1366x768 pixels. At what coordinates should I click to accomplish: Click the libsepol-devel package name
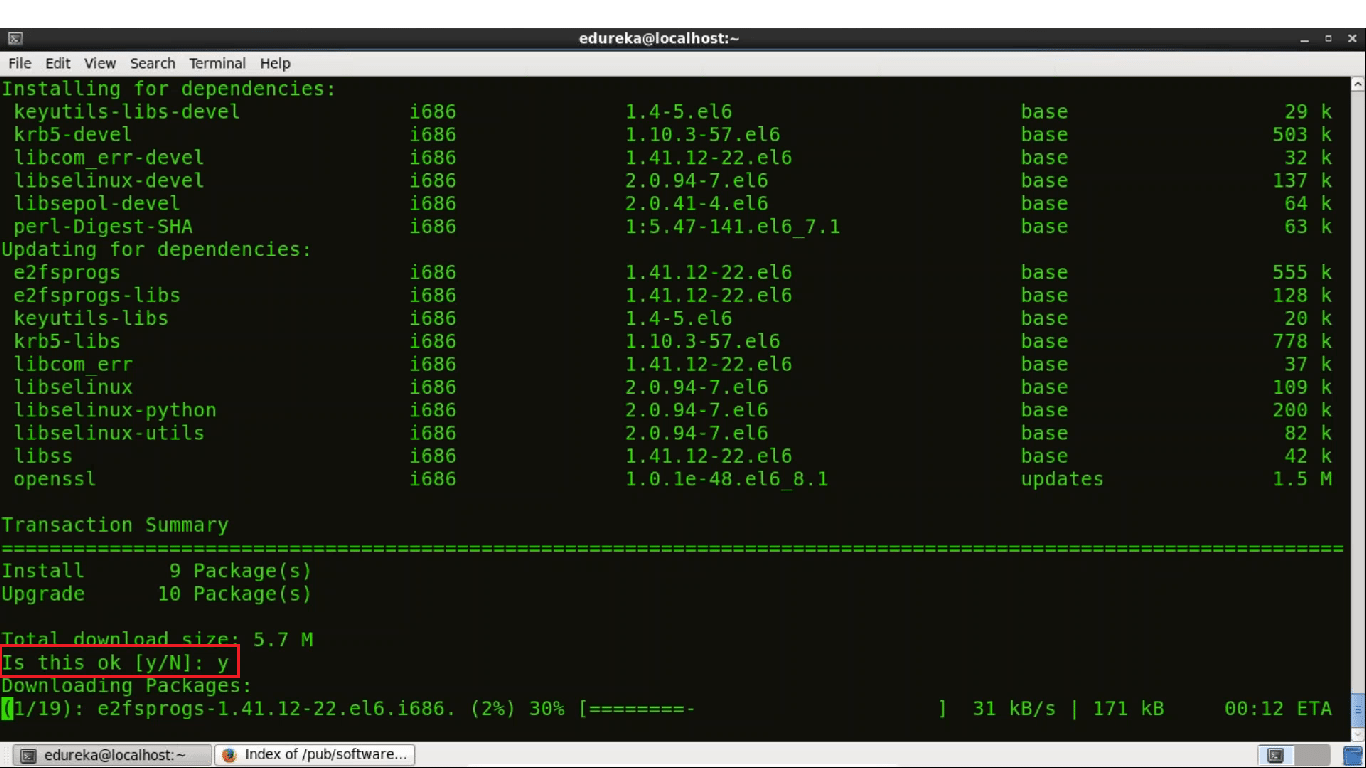click(97, 204)
